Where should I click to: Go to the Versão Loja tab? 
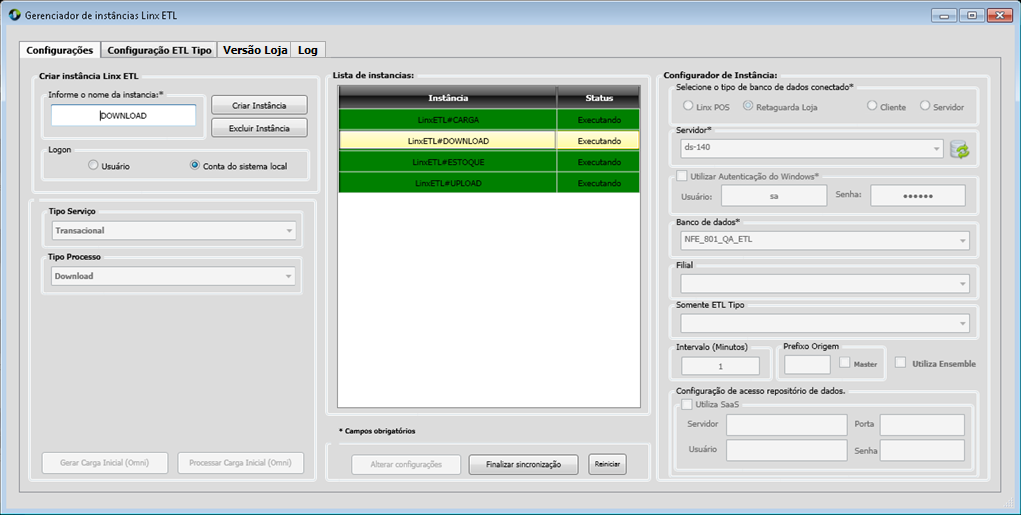(255, 50)
